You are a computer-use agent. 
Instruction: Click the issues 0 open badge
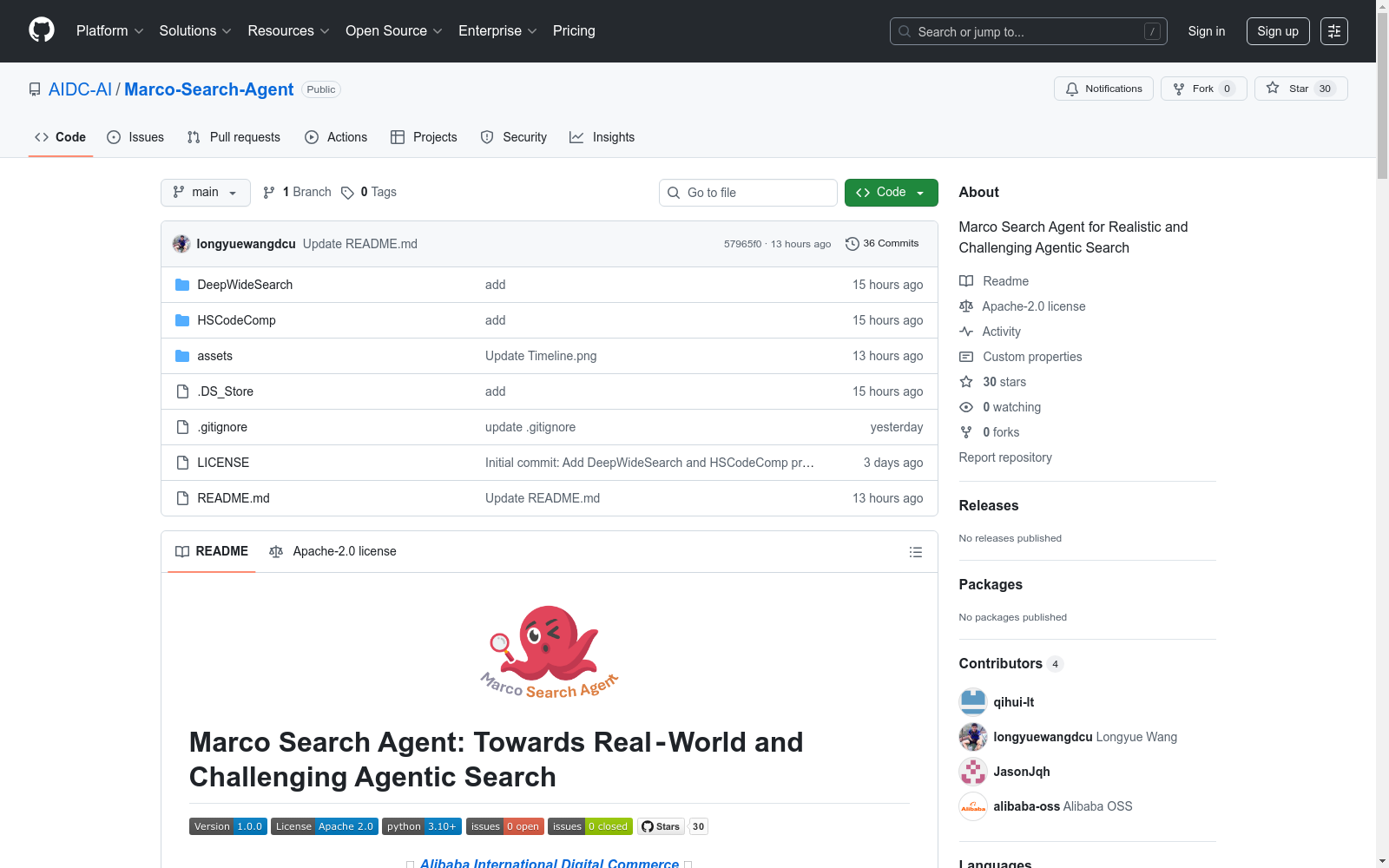[505, 826]
